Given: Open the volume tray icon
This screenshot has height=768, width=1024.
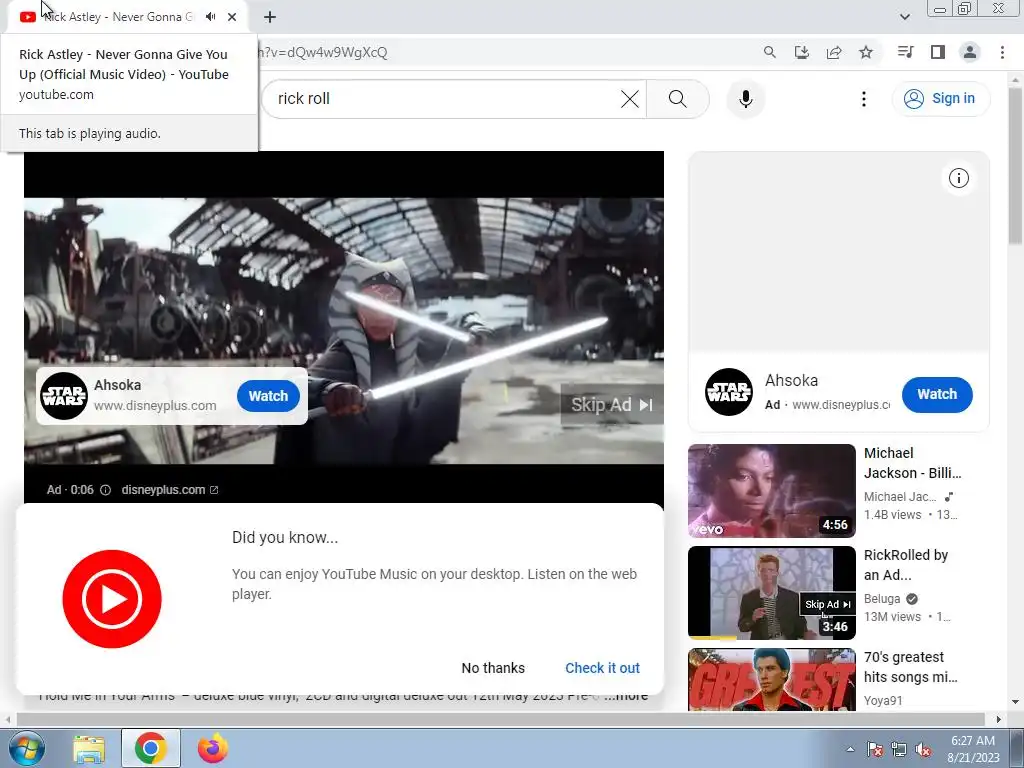Looking at the screenshot, I should [x=923, y=749].
